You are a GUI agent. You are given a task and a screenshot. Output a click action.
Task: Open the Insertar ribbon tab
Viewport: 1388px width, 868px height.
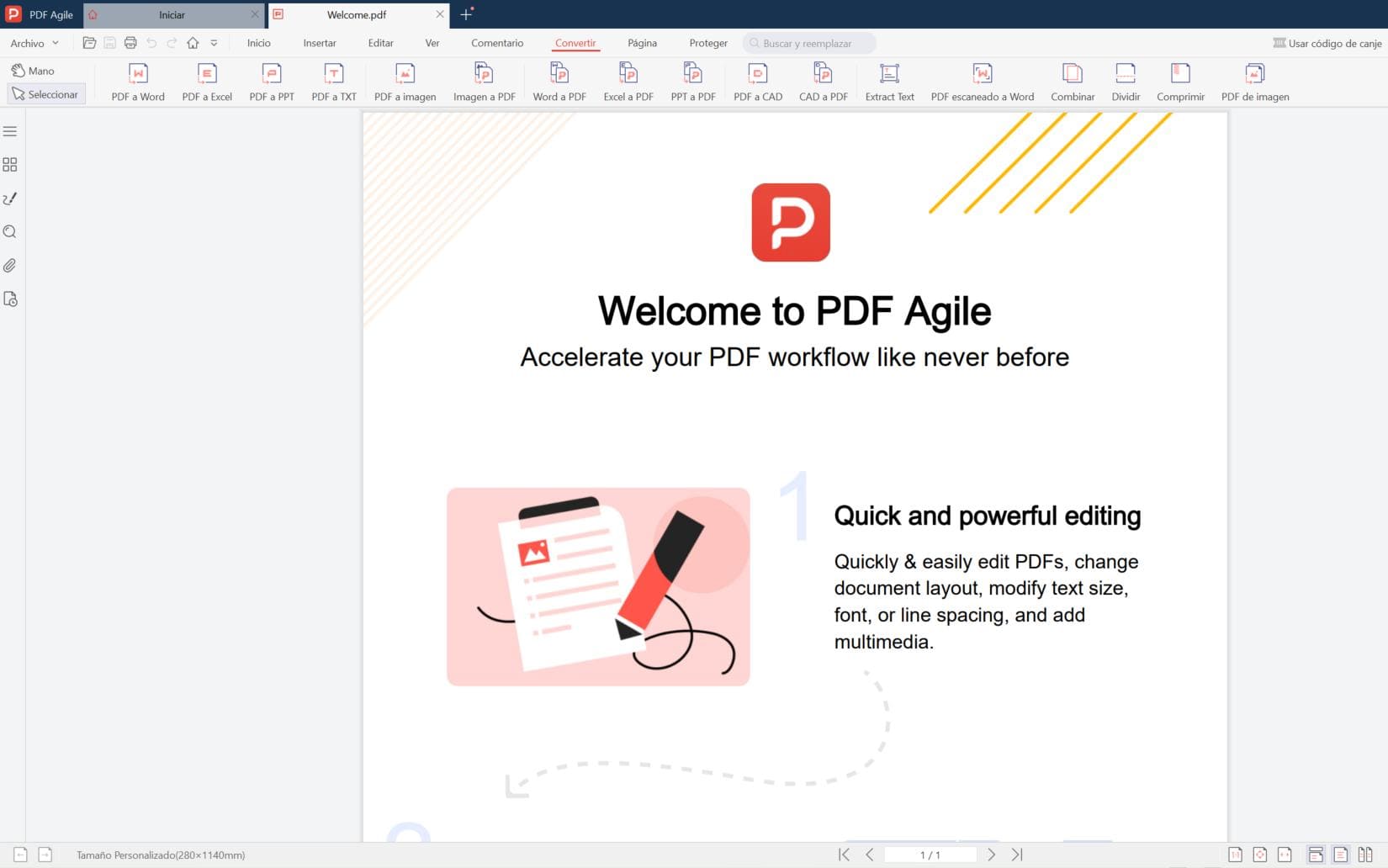click(320, 43)
